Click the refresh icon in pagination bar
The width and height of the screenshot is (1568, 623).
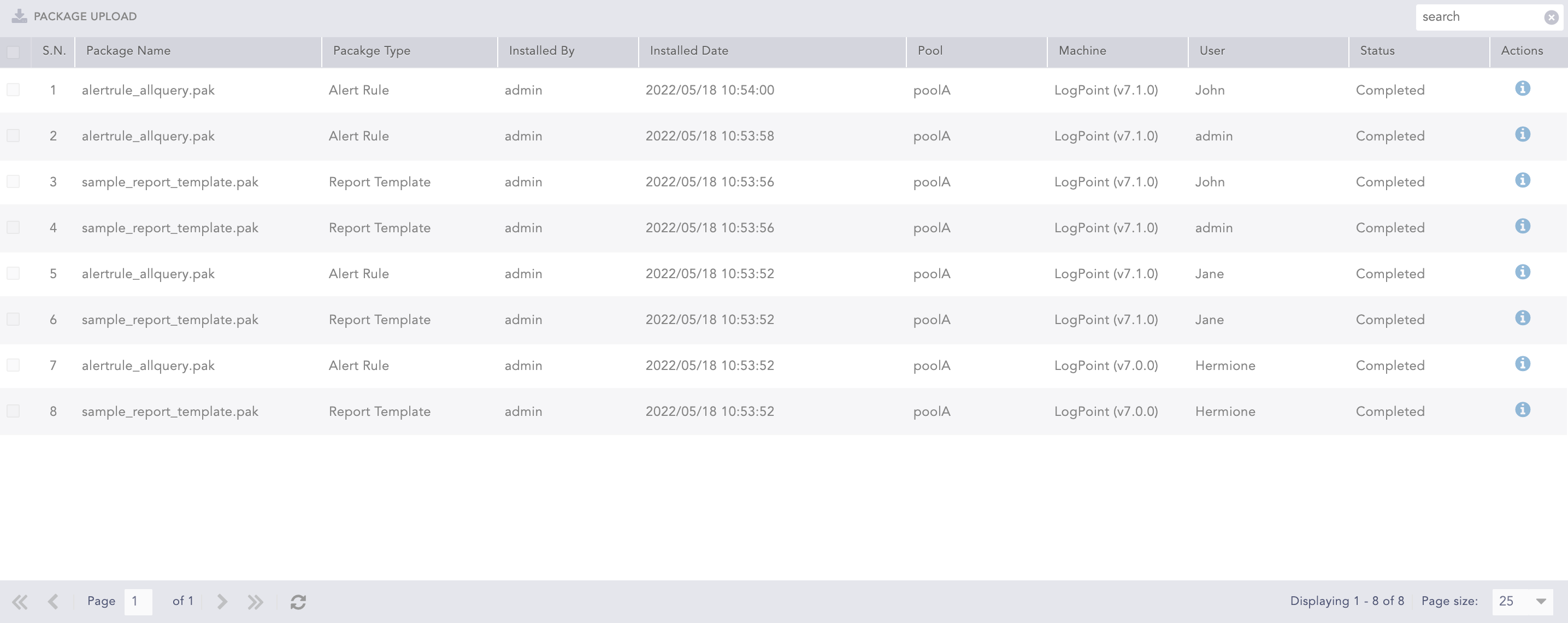(298, 602)
